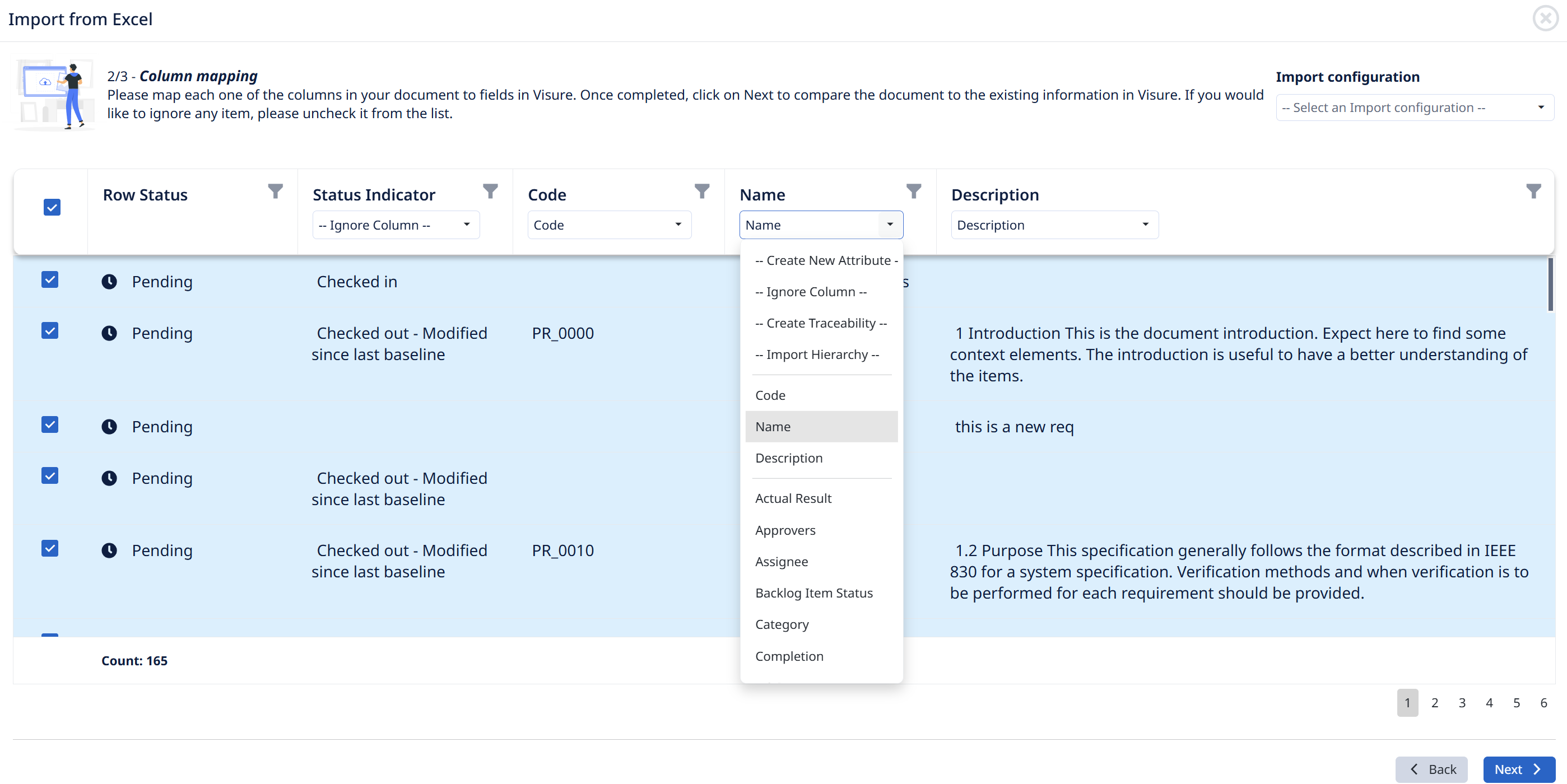This screenshot has width=1567, height=784.
Task: Uncheck the PR_0010 row checkbox
Action: pos(50,549)
